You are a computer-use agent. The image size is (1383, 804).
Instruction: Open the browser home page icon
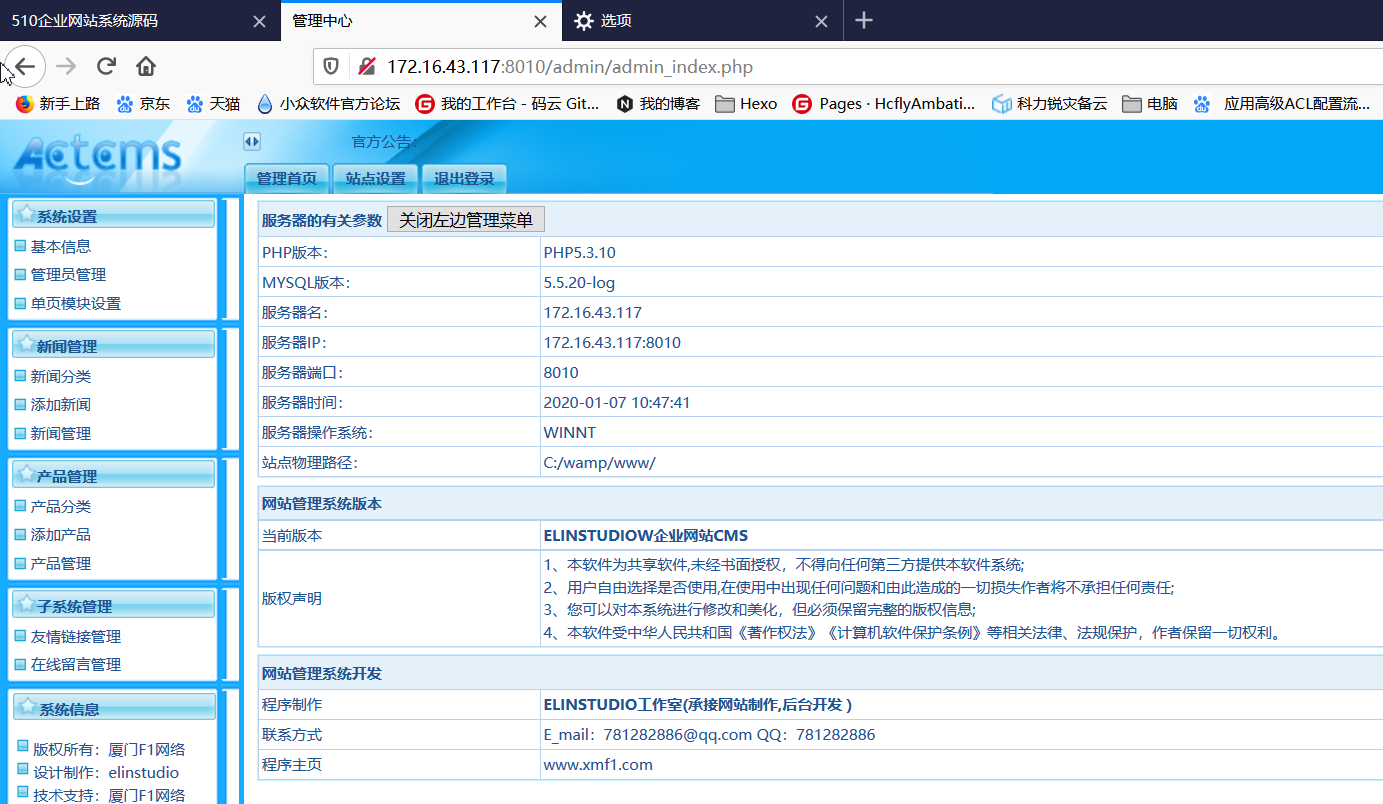[x=146, y=67]
